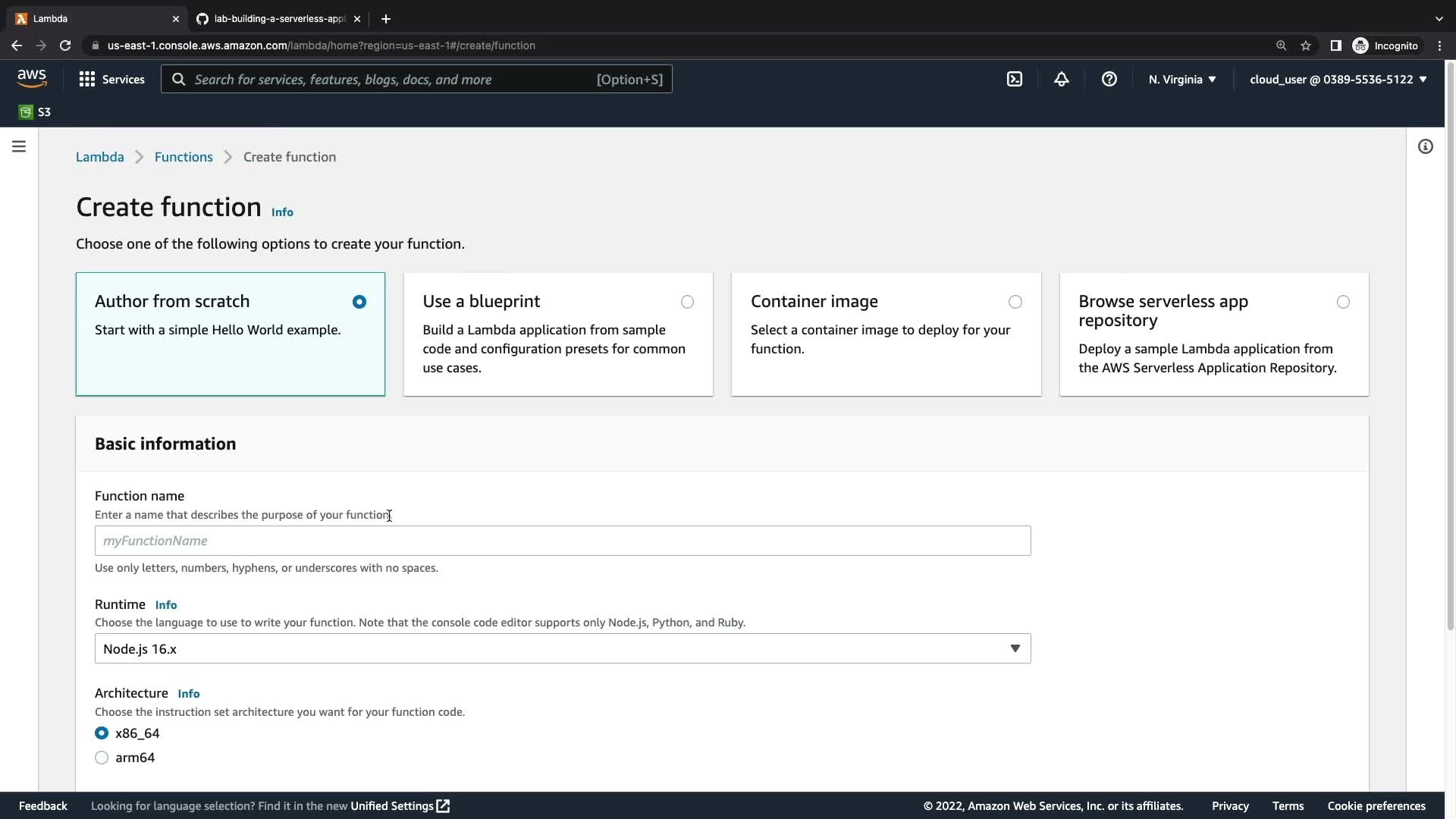This screenshot has height=819, width=1456.
Task: Focus the Function name input field
Action: 562,541
